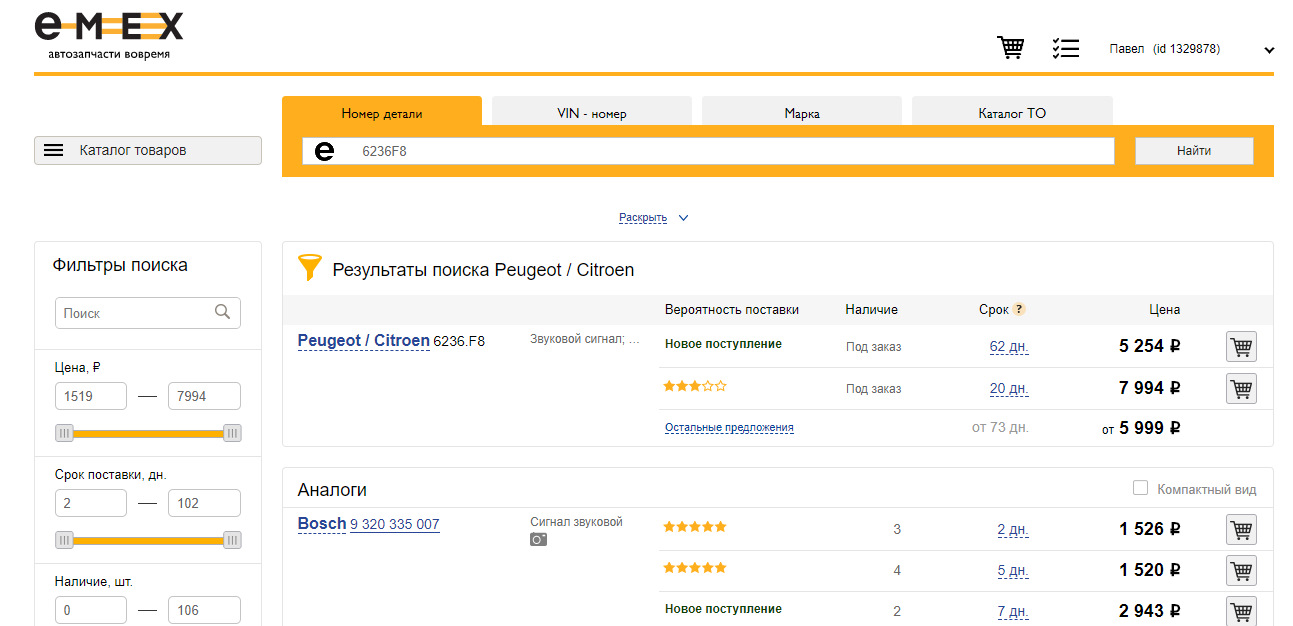Add Bosch 1 526 ₽ offer to cart
1293x626 pixels.
(1241, 529)
